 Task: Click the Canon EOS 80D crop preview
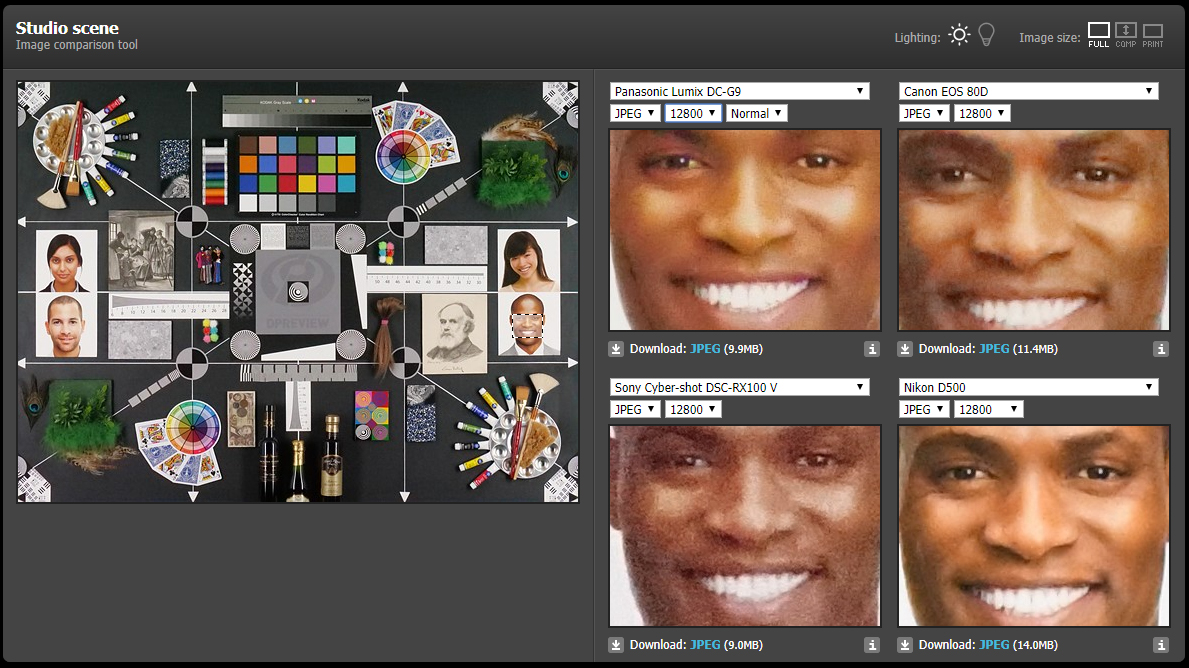coord(1034,230)
